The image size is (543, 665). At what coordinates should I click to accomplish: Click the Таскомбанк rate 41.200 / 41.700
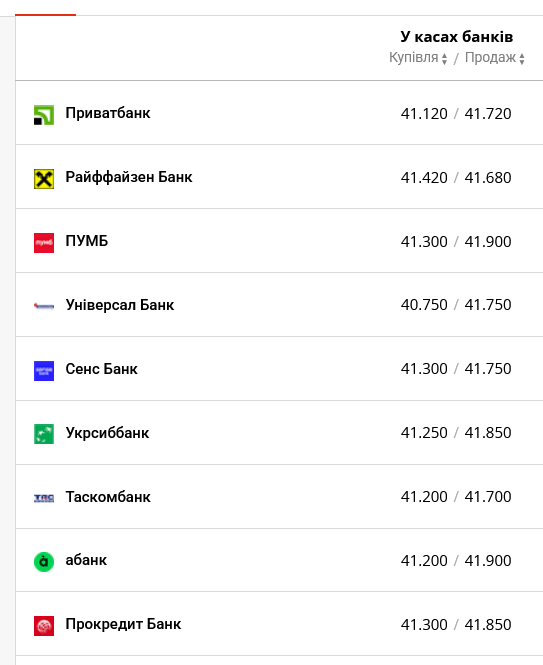point(456,497)
